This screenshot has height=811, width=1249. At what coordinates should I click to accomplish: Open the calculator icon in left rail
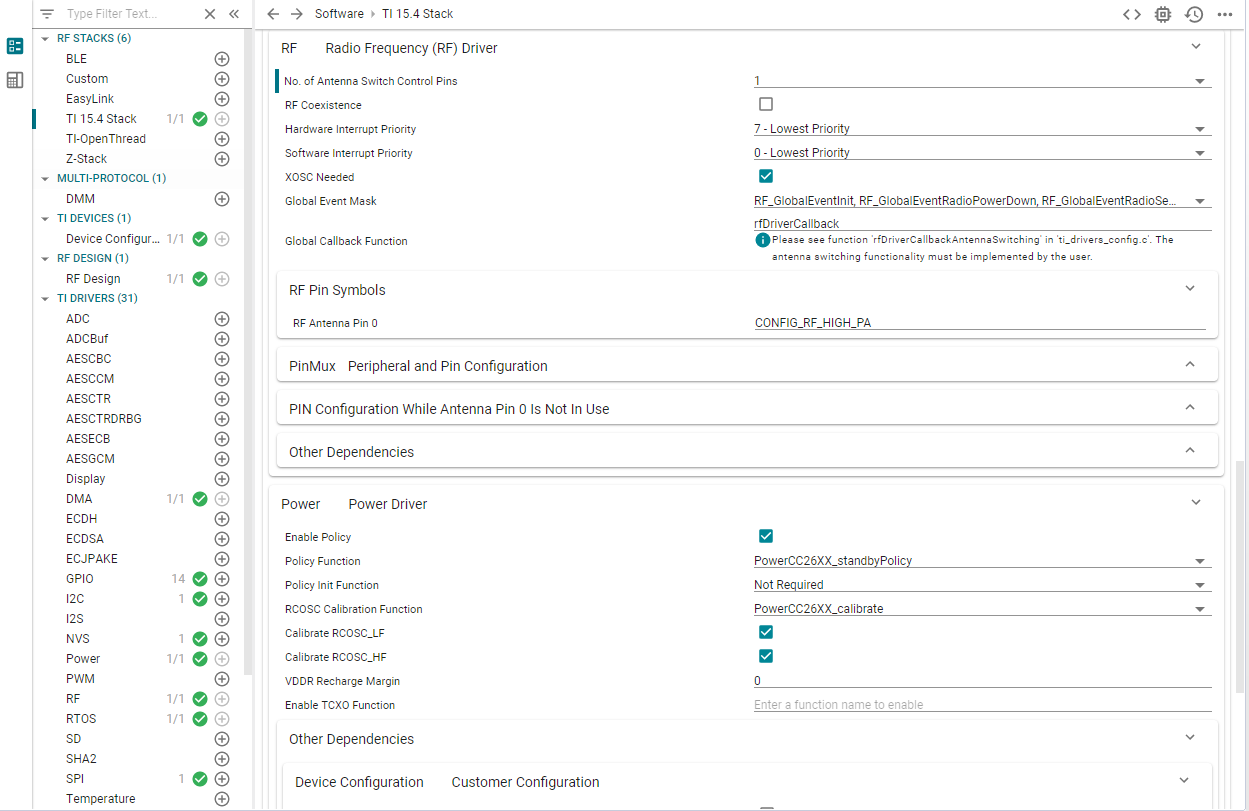coord(15,80)
